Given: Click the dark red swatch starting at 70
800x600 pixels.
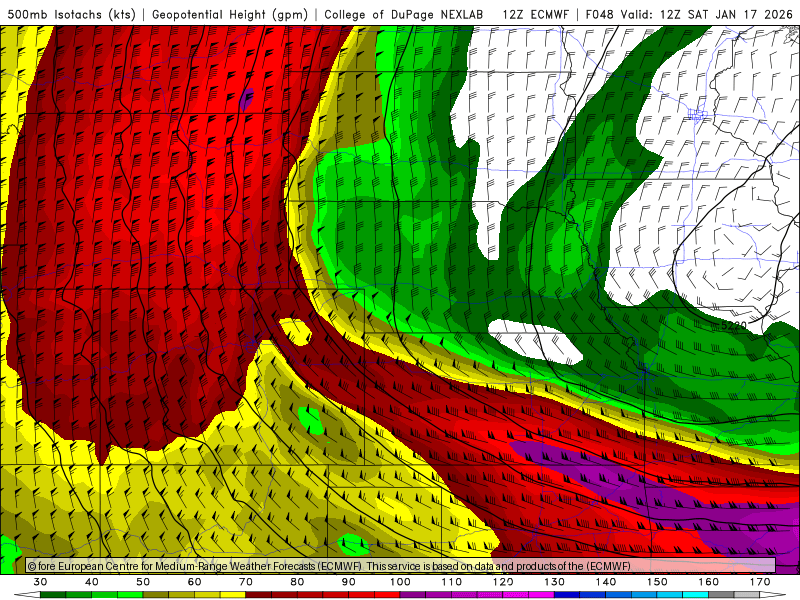Looking at the screenshot, I should 259,595.
